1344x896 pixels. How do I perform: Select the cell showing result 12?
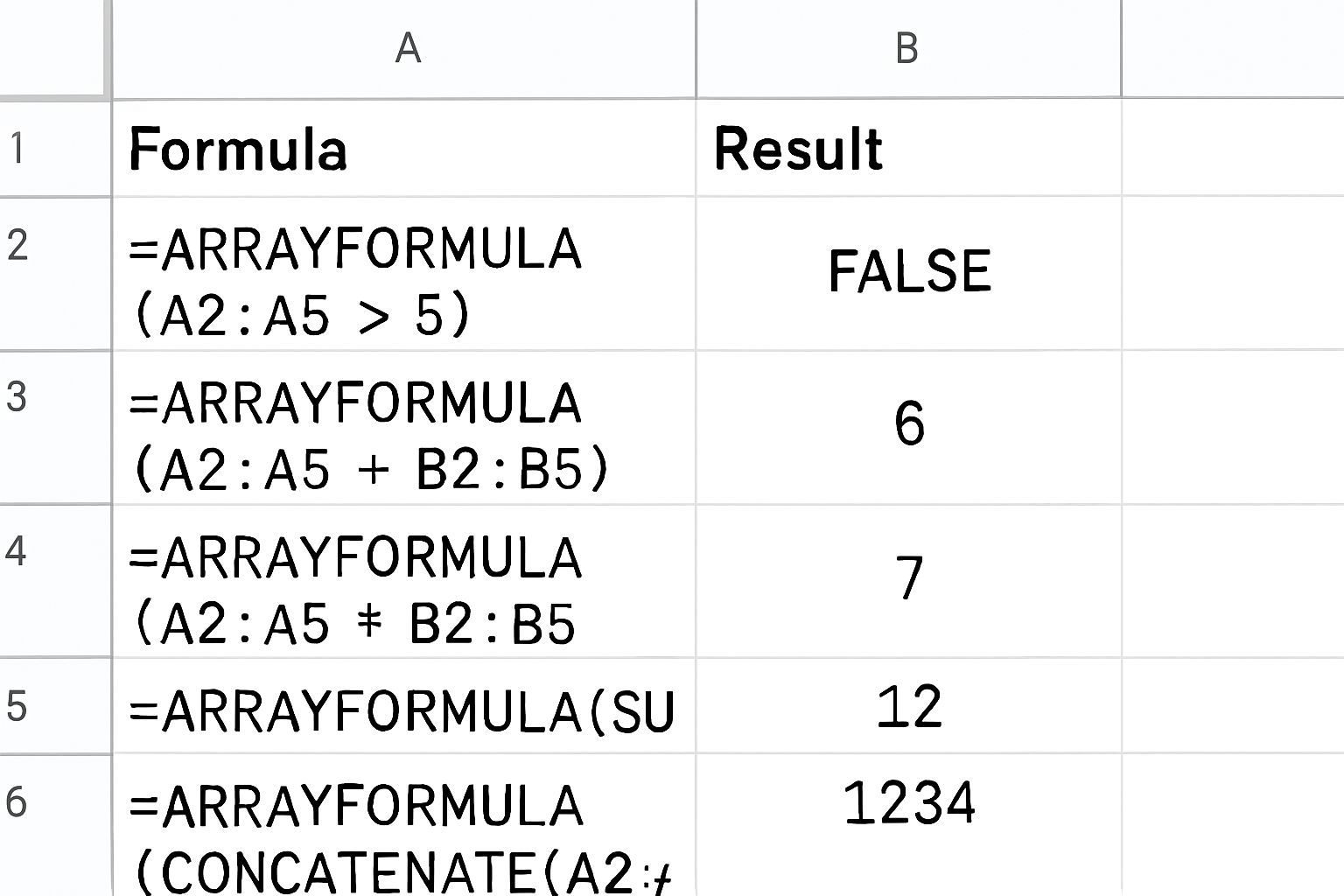[907, 705]
